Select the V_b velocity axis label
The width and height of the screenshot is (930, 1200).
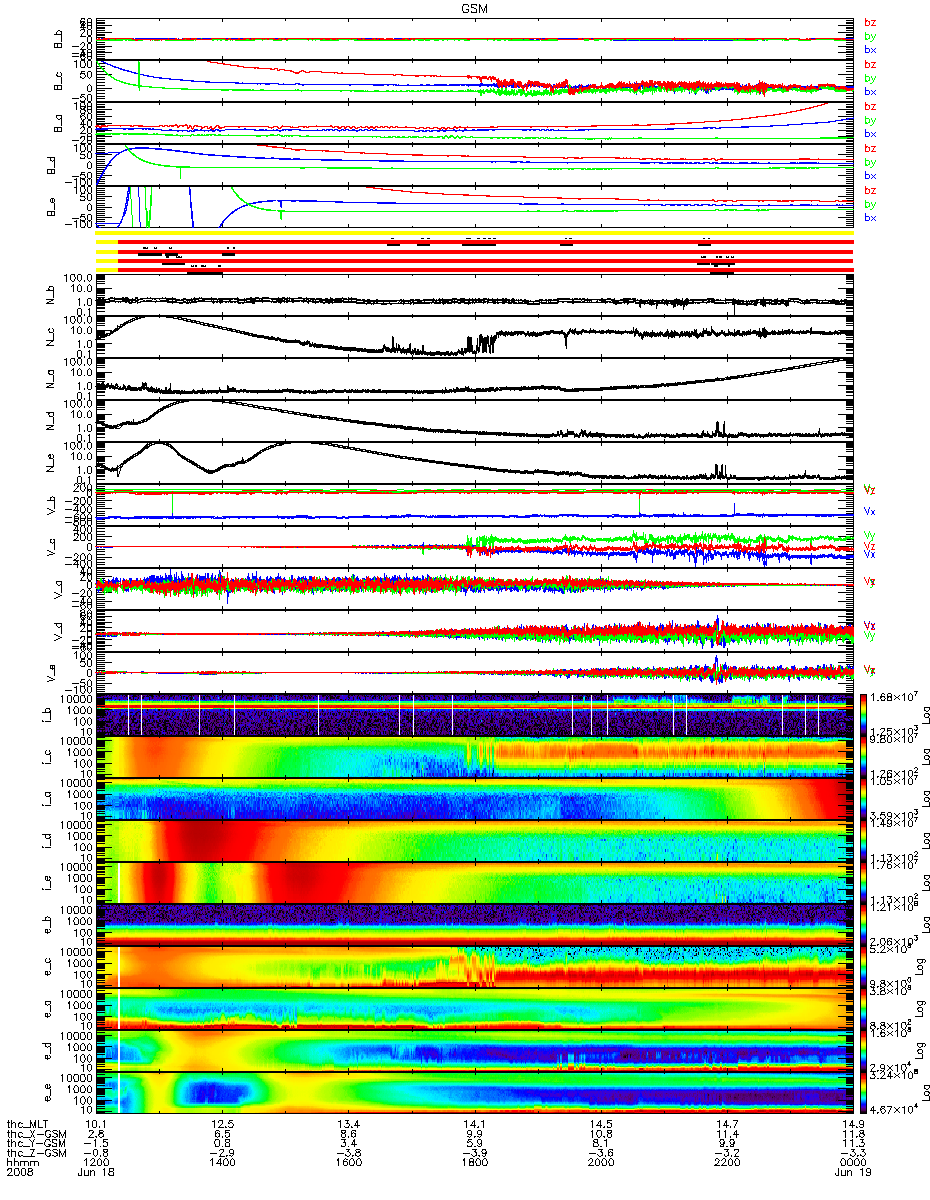(x=52, y=506)
